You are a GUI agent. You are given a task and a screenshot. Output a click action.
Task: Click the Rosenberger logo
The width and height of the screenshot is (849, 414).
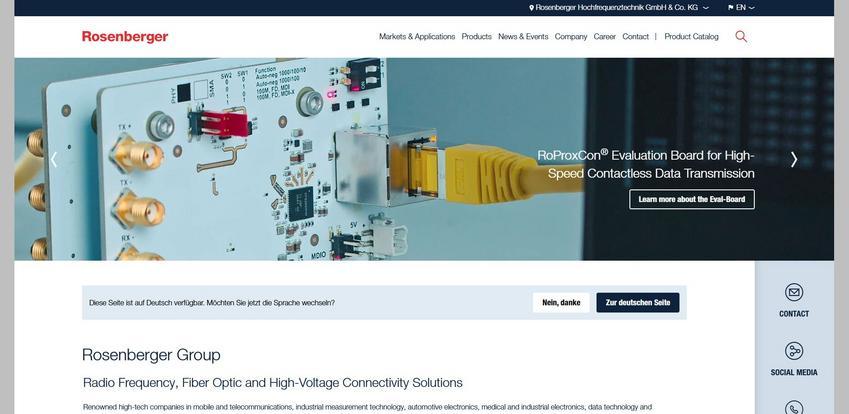(x=125, y=37)
